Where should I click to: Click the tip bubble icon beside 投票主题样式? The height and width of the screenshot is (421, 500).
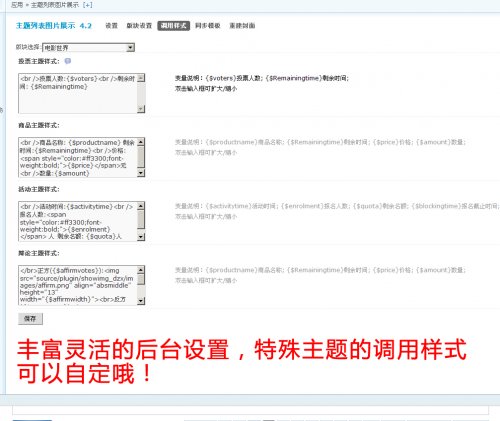pyautogui.click(x=68, y=61)
